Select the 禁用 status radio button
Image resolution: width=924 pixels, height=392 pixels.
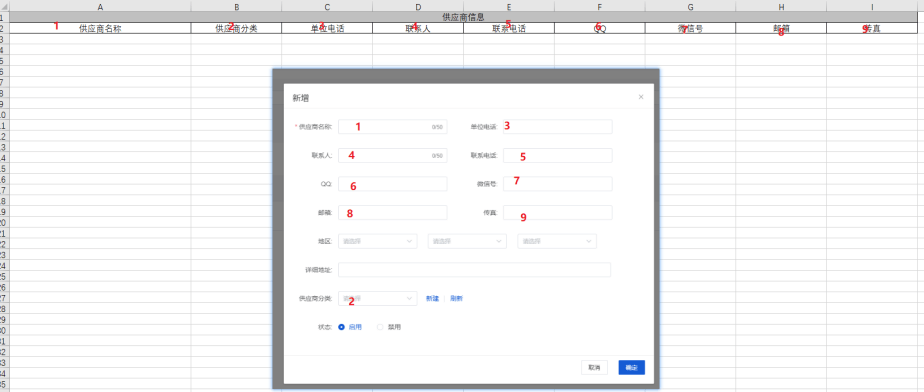click(380, 327)
